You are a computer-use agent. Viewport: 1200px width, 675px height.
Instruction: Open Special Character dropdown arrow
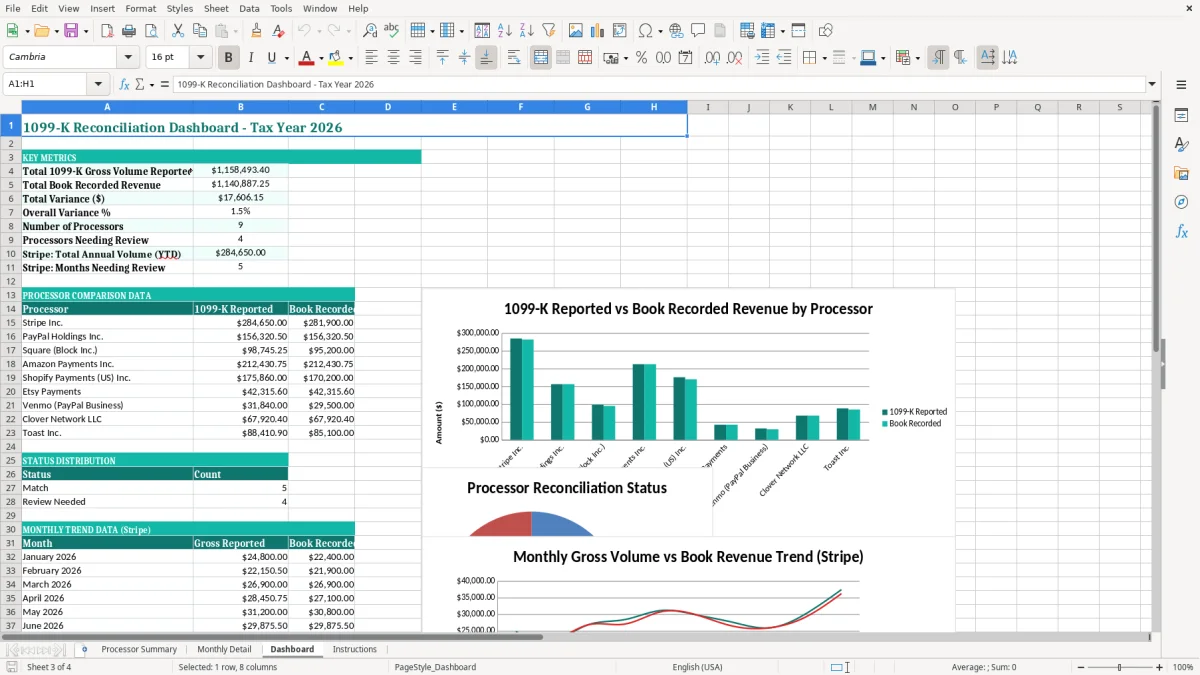661,31
